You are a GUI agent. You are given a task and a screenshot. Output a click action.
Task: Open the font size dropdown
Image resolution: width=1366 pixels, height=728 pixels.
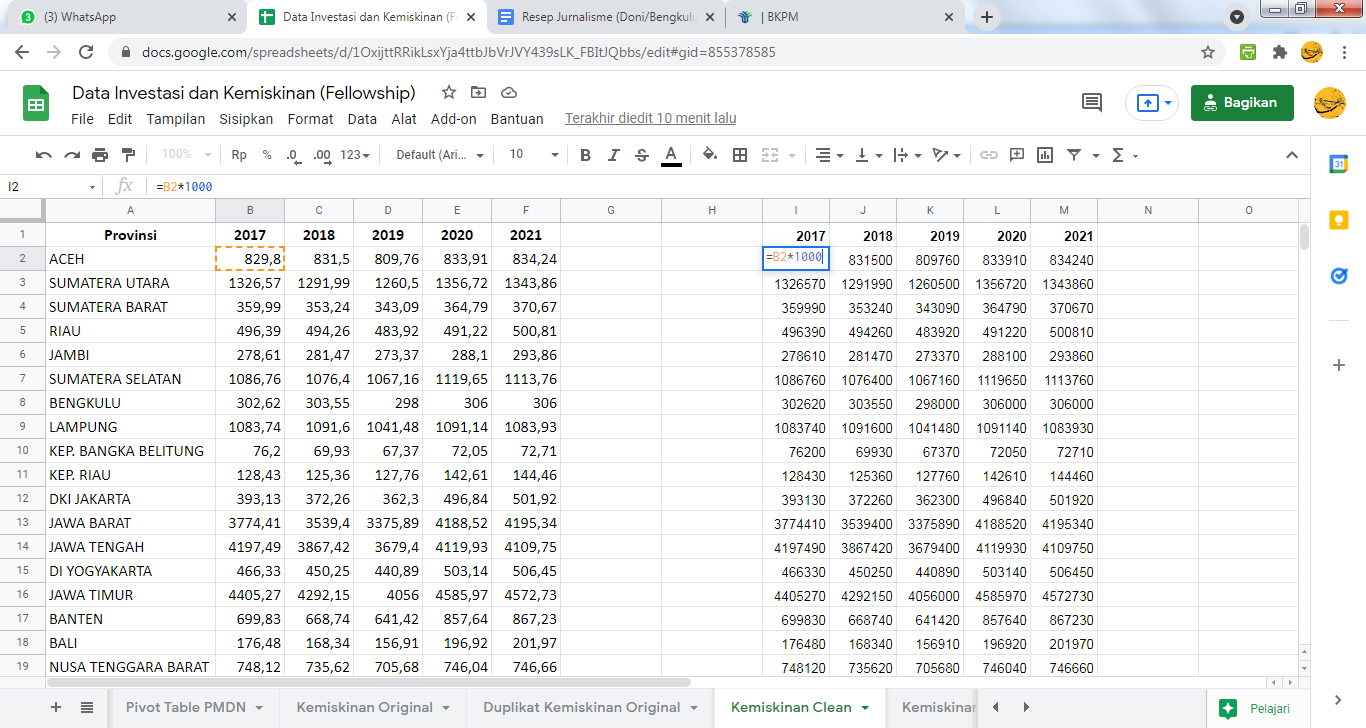pos(533,155)
